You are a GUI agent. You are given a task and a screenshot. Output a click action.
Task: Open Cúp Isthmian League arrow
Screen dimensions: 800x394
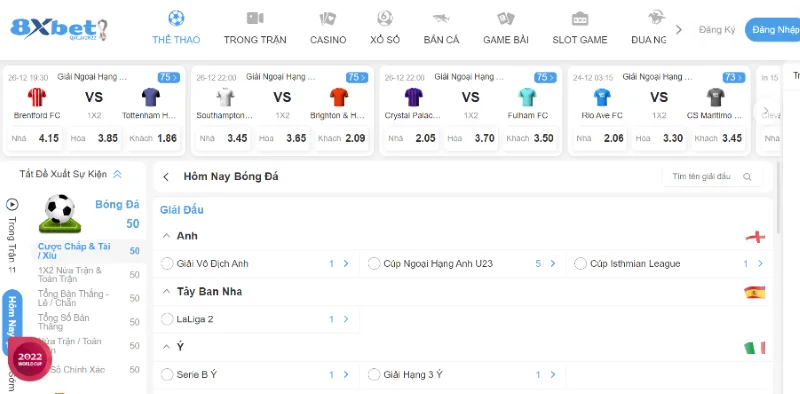coord(760,264)
